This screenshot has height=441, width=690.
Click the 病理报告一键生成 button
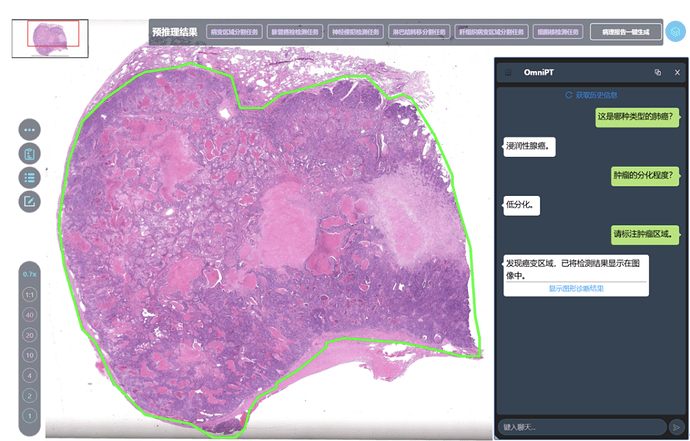(626, 32)
